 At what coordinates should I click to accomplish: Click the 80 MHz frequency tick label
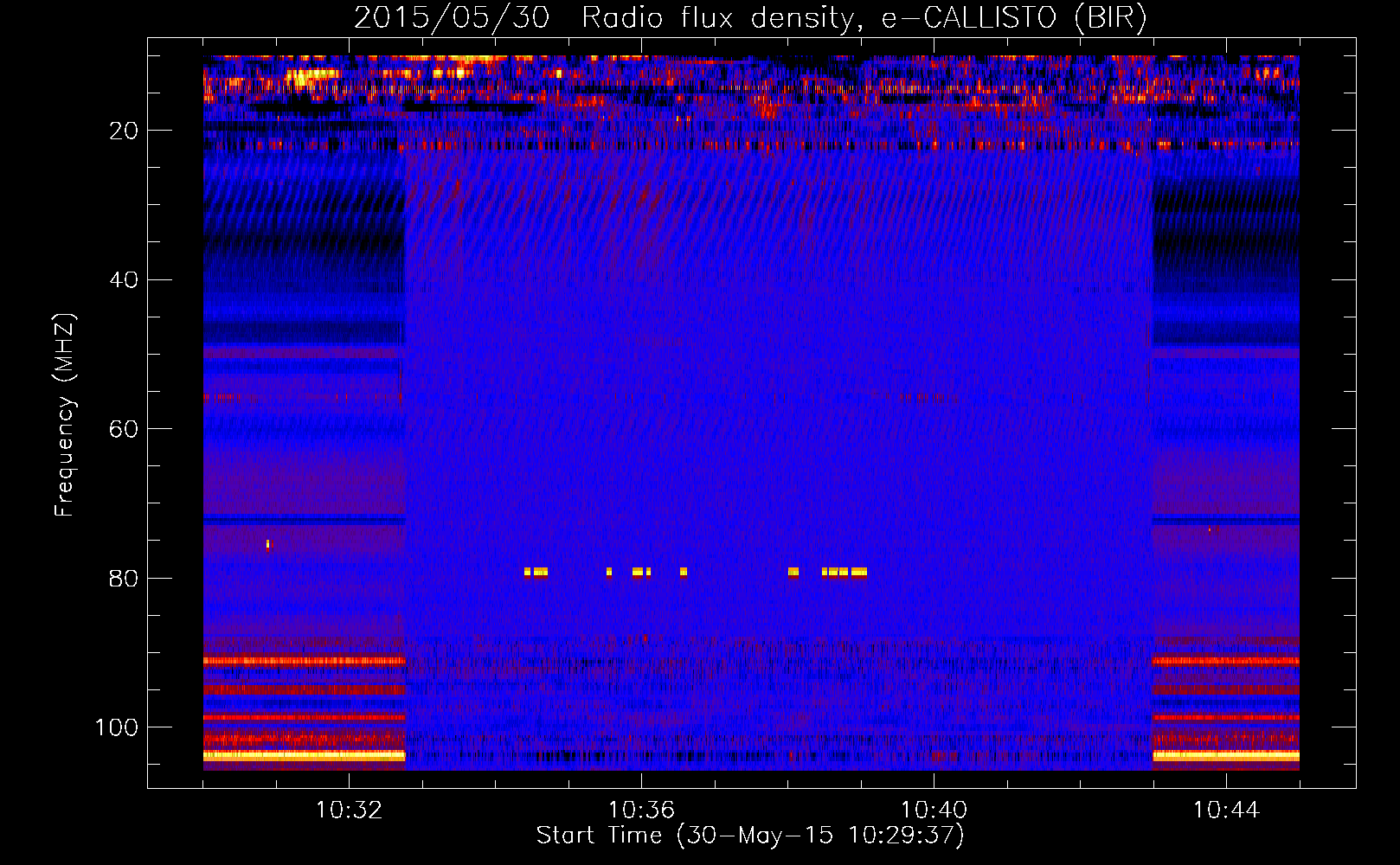[x=124, y=579]
